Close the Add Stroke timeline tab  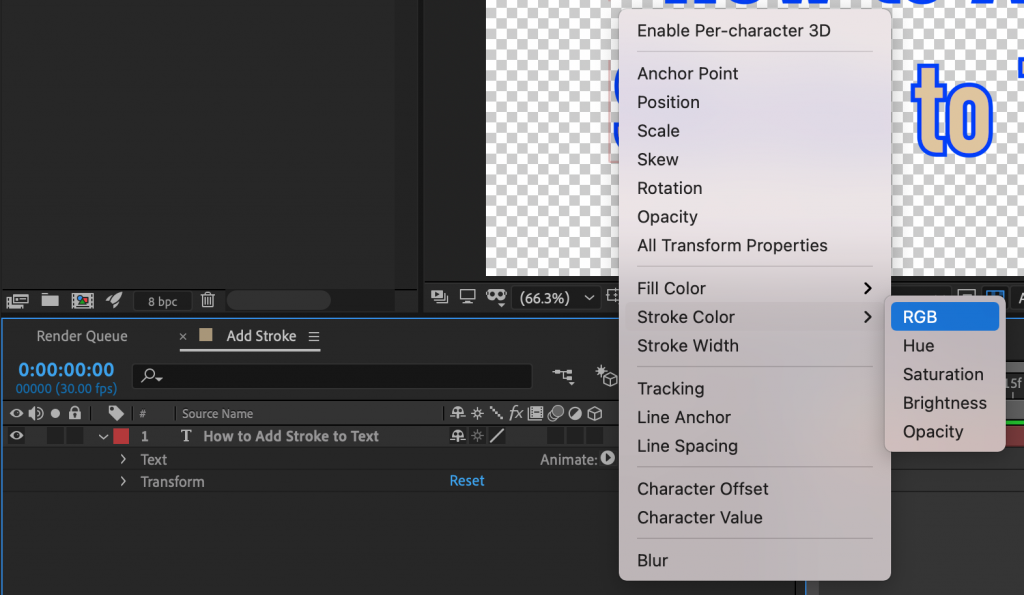(183, 336)
